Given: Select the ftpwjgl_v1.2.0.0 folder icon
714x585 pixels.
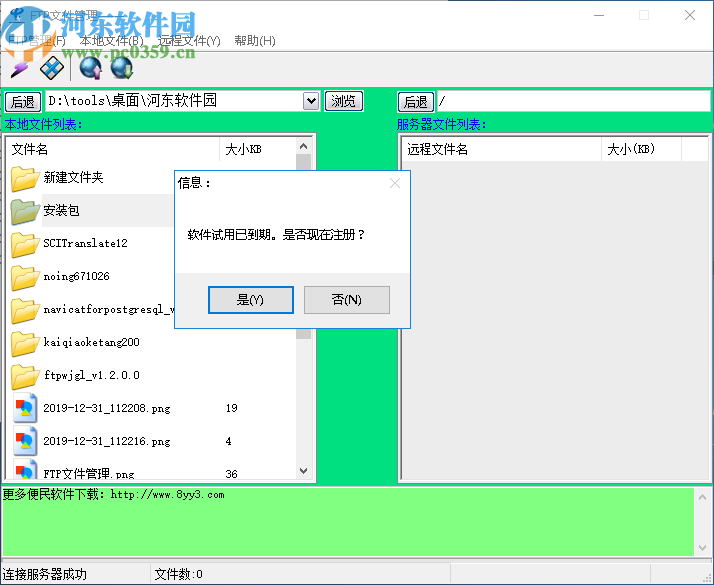Looking at the screenshot, I should (25, 376).
